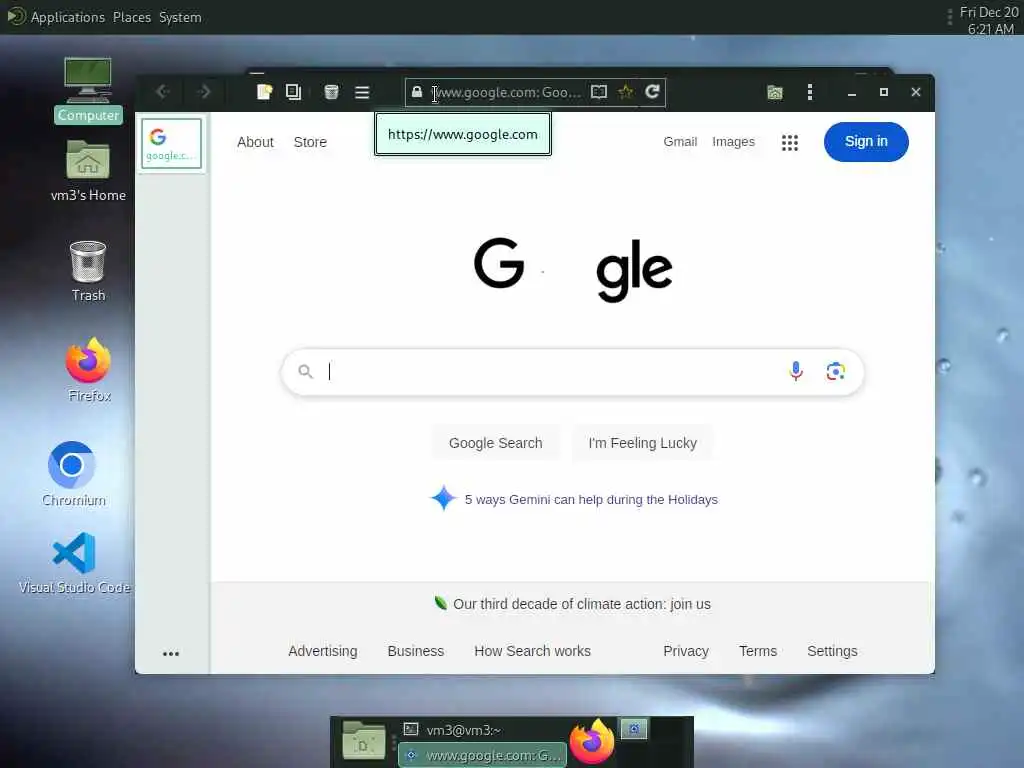Go forward using the browser forward arrow
Viewport: 1024px width, 768px height.
point(204,92)
